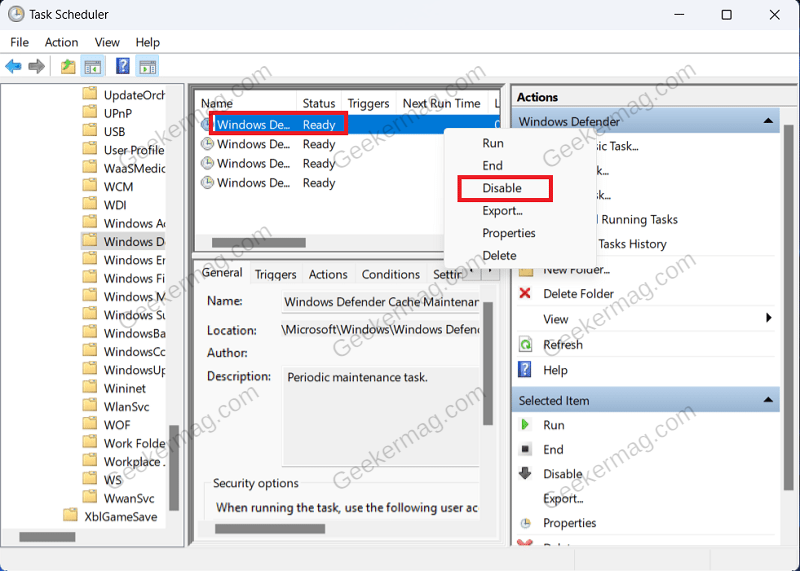Screen dimensions: 800x571
Task: Switch to the General tab
Action: tap(222, 273)
